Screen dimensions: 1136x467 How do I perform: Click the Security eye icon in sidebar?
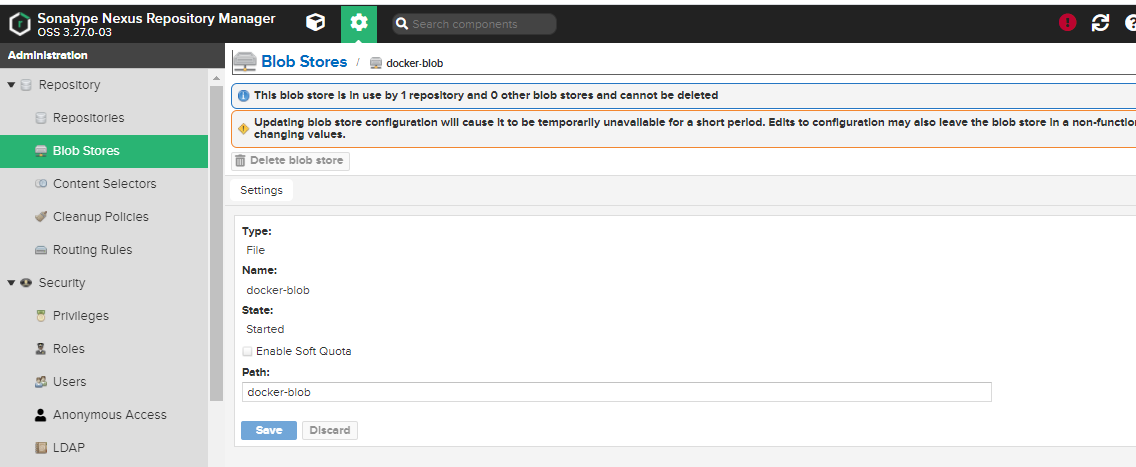pos(26,283)
